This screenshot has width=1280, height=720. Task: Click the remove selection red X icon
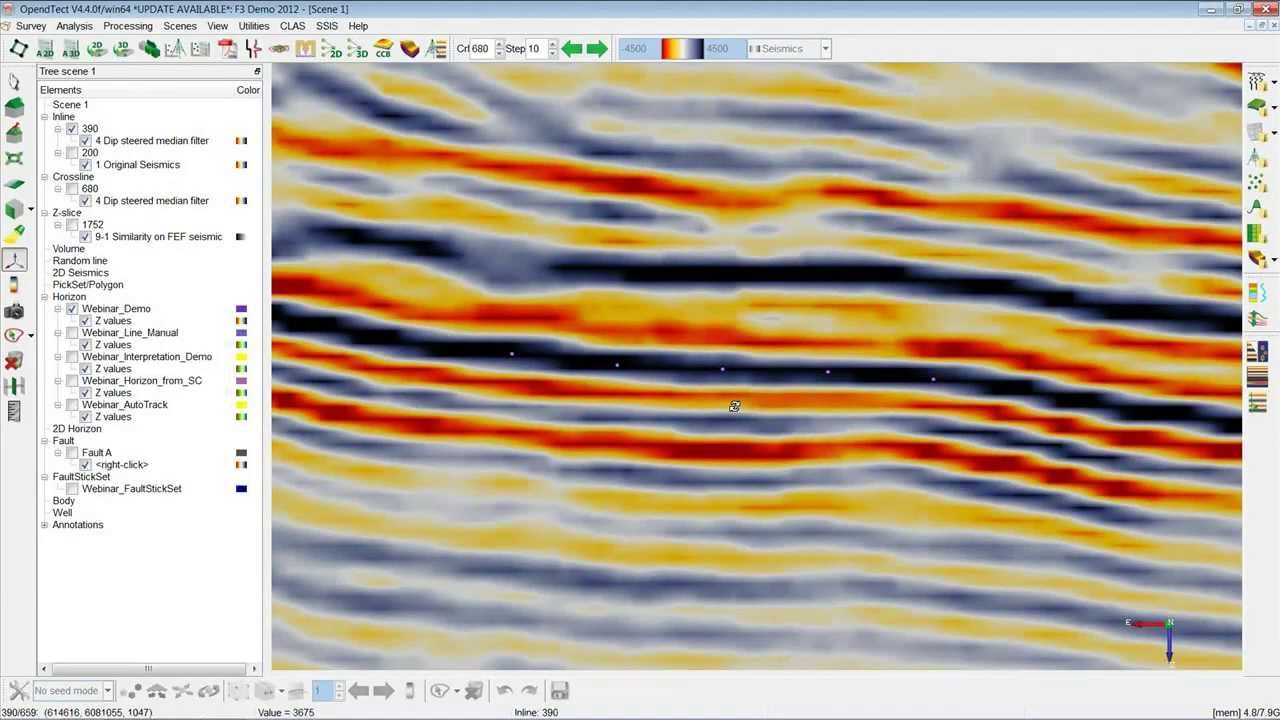(x=14, y=361)
